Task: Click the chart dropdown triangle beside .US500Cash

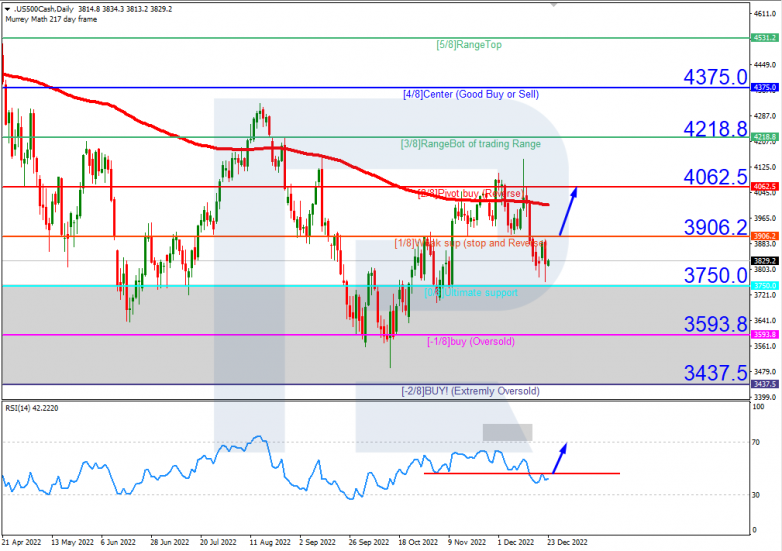Action: 7,9
